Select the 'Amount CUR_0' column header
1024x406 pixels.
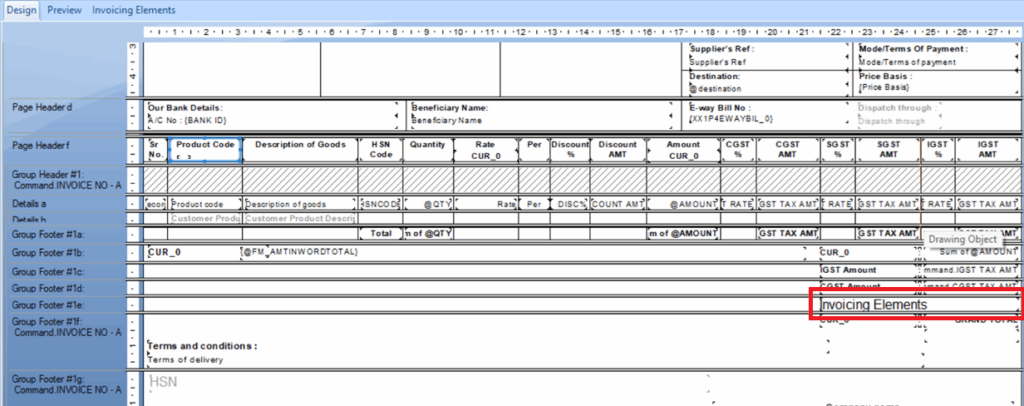(x=684, y=149)
